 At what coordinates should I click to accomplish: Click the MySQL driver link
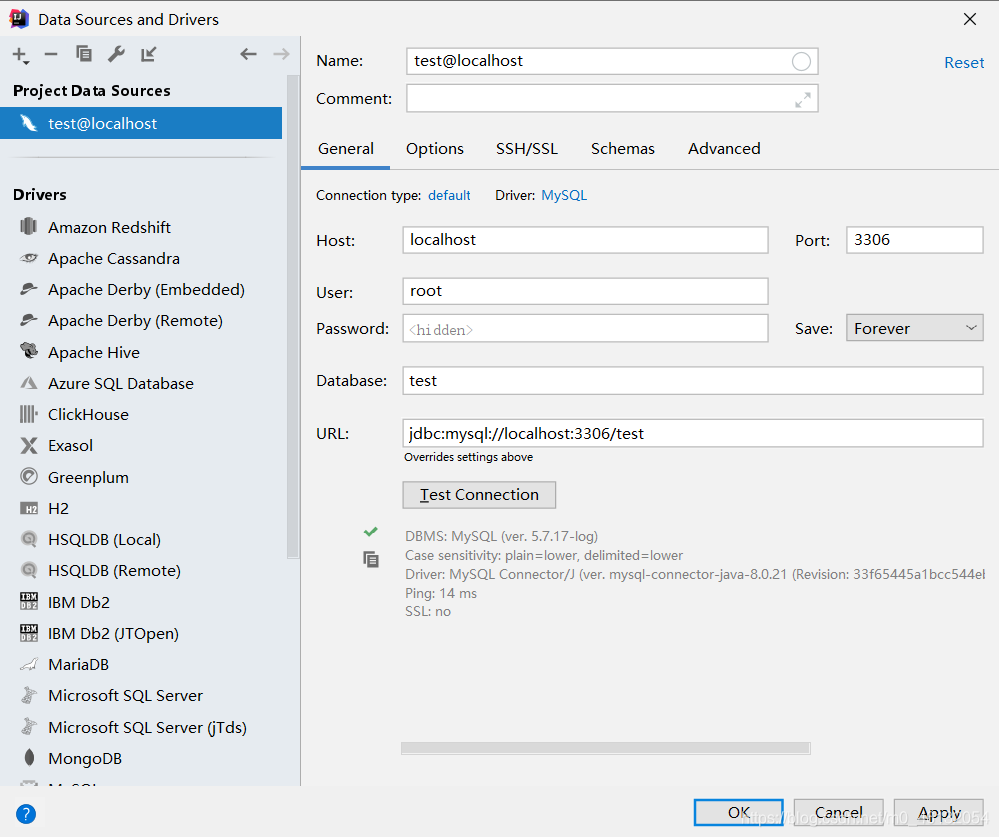coord(564,196)
